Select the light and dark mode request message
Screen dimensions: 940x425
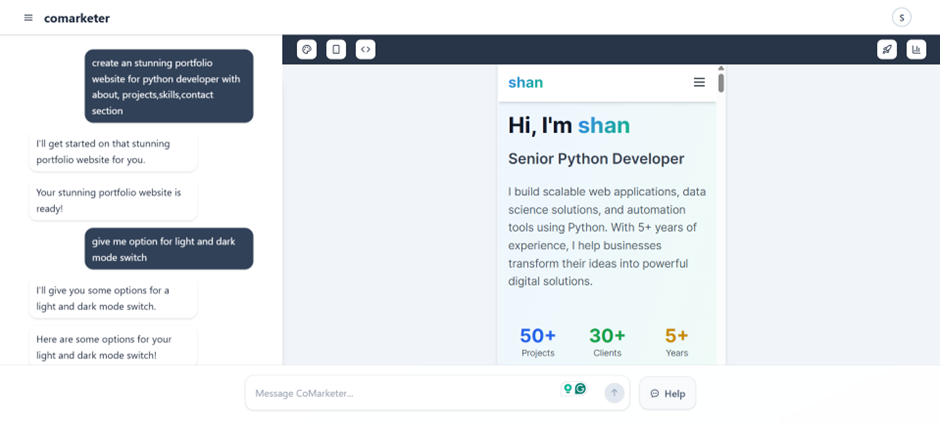(x=168, y=249)
